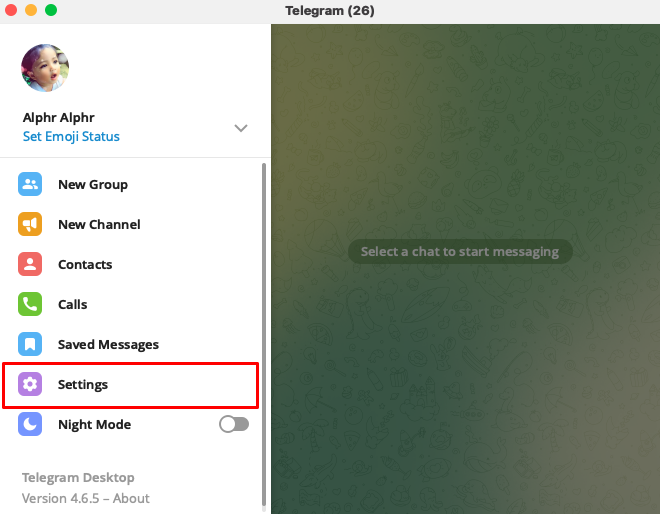The image size is (660, 514).
Task: Open Contacts from the side menu
Action: coord(130,264)
